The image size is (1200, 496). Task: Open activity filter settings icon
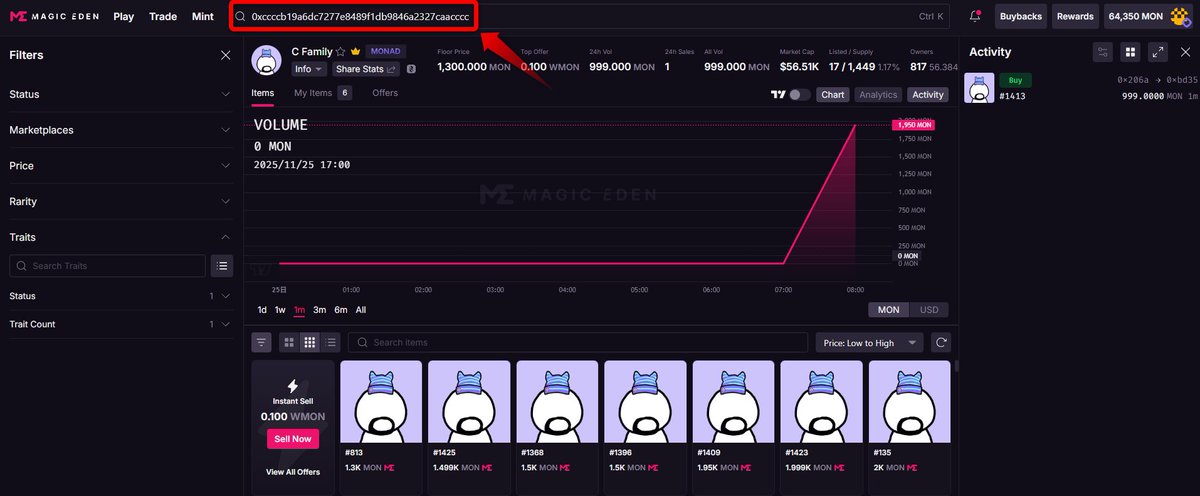[1103, 52]
